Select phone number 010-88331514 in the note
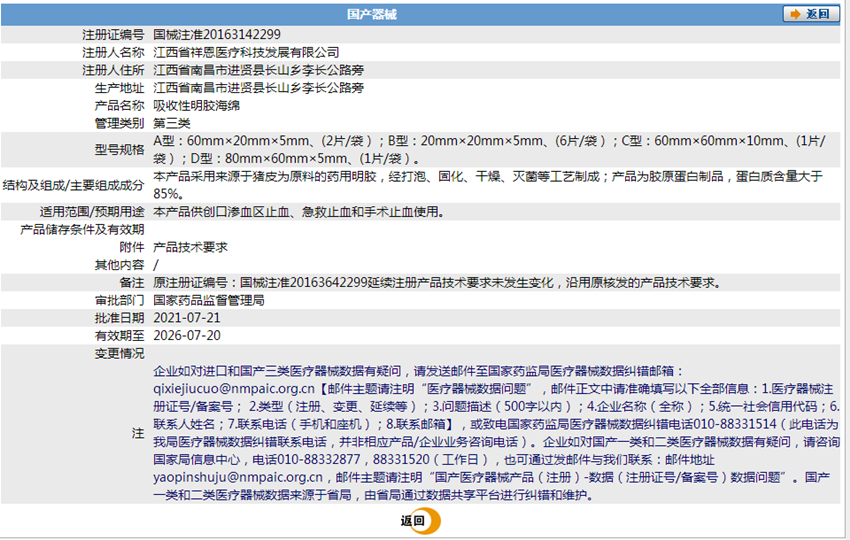The width and height of the screenshot is (850, 540). pyautogui.click(x=735, y=425)
